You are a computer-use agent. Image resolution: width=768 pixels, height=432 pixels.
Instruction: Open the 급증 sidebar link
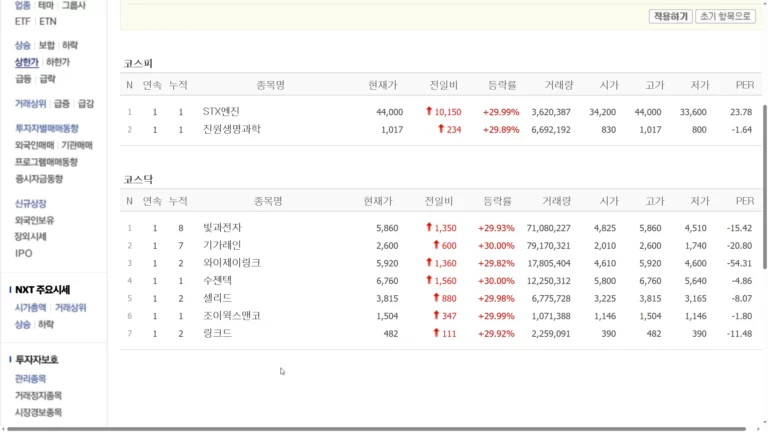[x=62, y=103]
